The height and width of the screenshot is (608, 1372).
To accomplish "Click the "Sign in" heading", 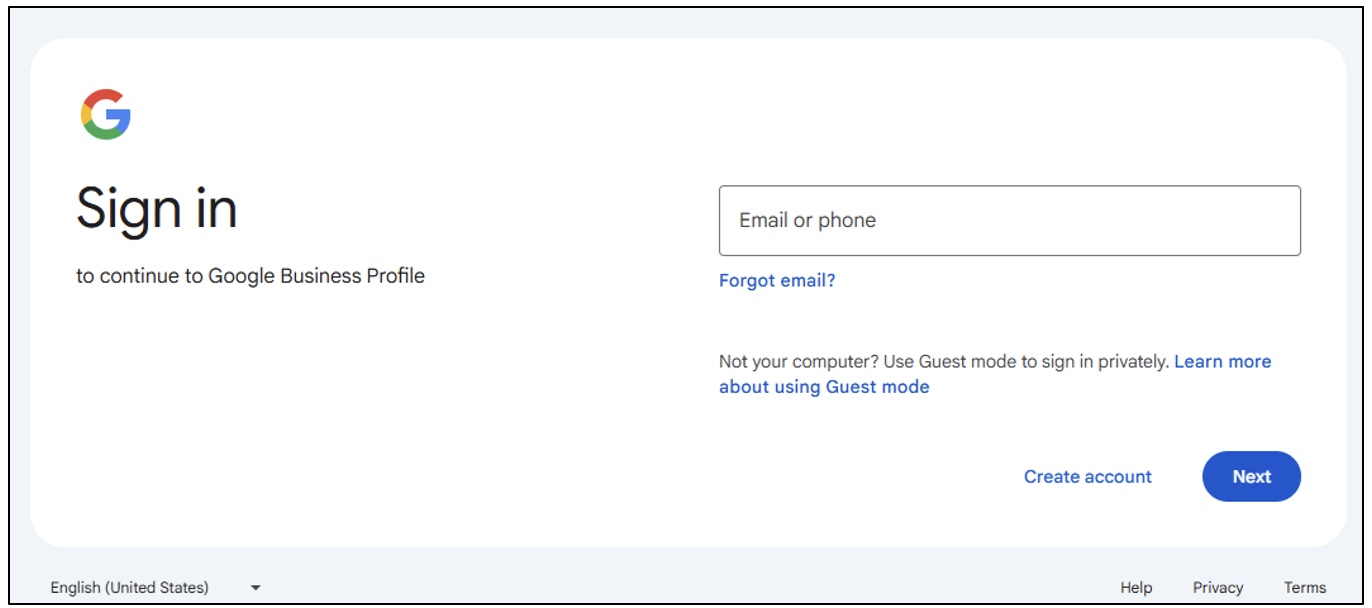I will click(157, 209).
